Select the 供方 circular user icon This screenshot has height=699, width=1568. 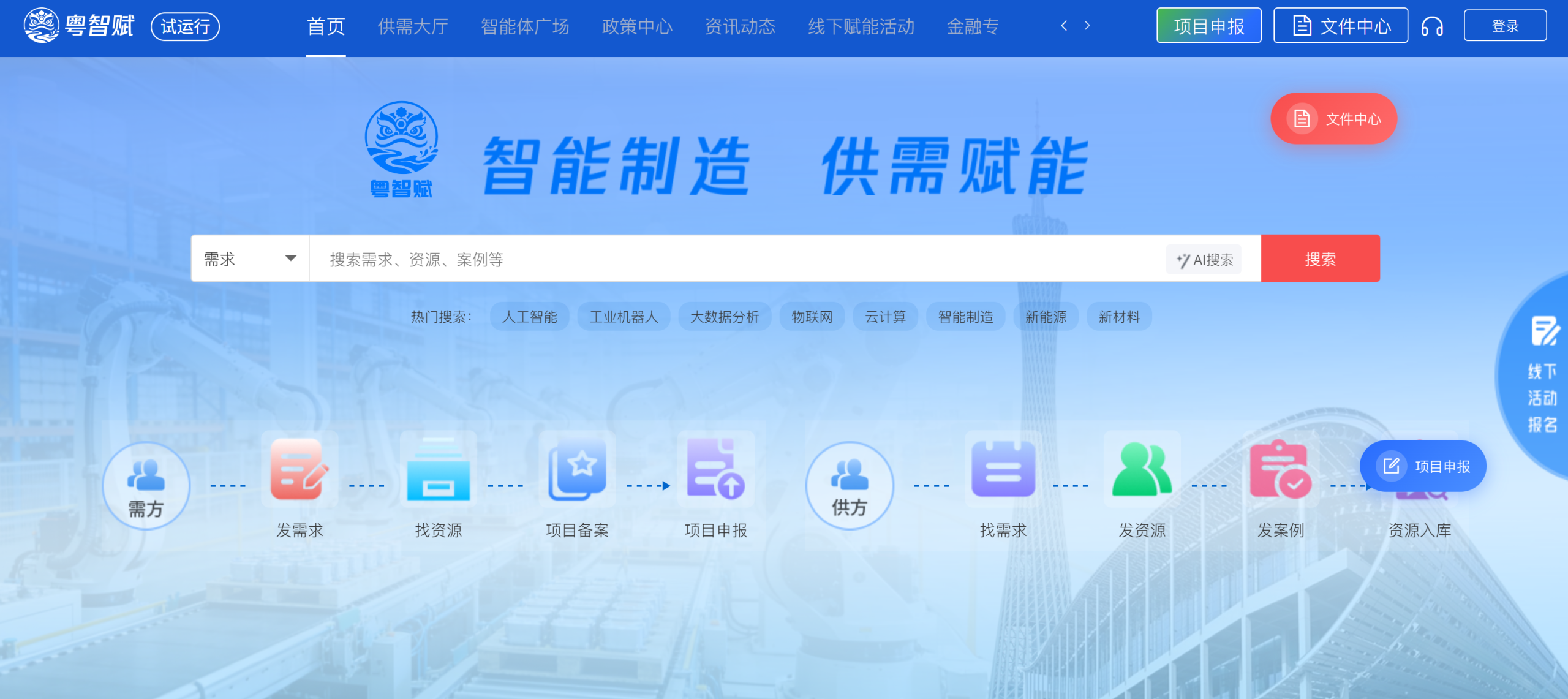coord(850,485)
